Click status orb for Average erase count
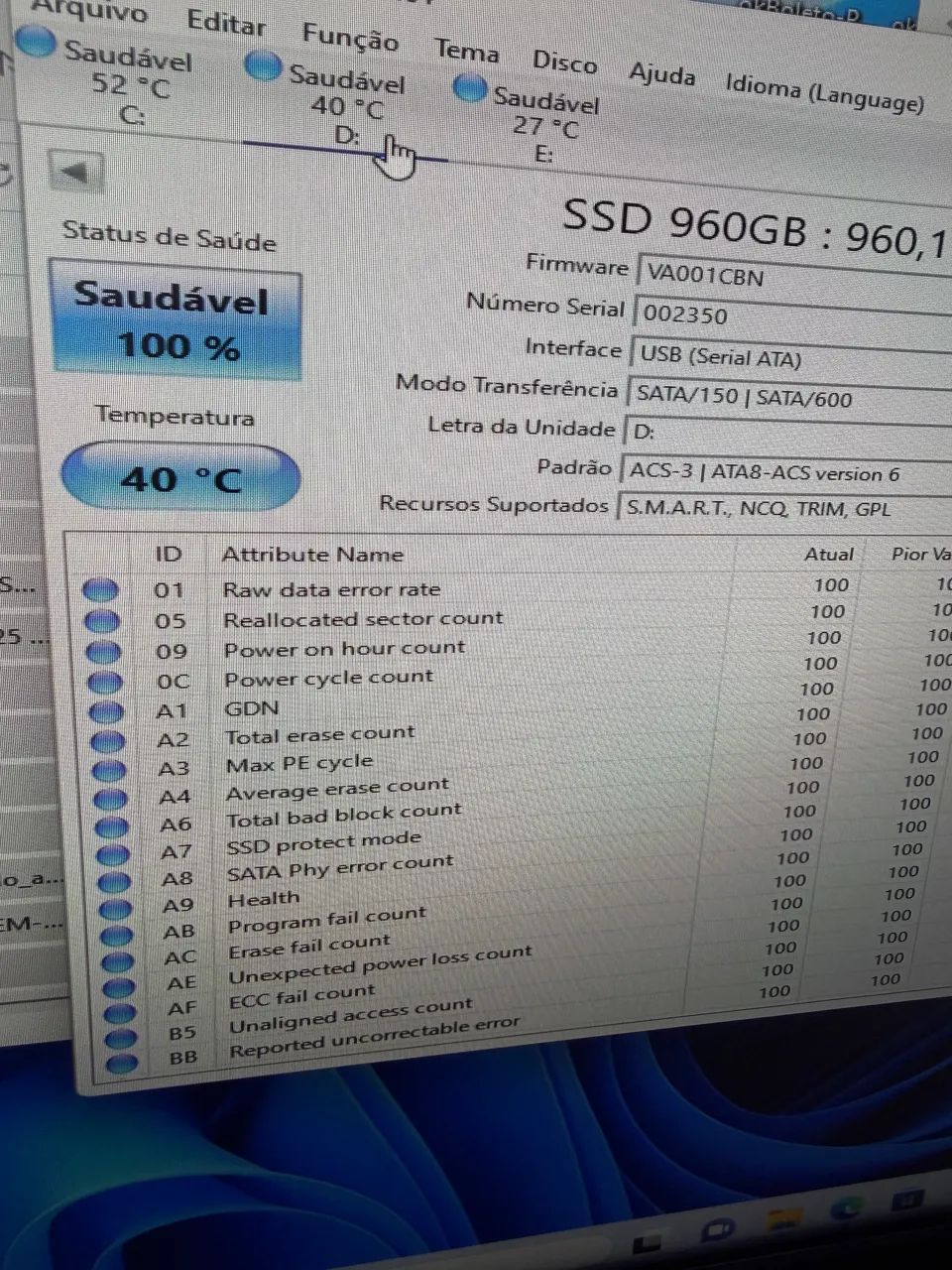 pos(111,799)
